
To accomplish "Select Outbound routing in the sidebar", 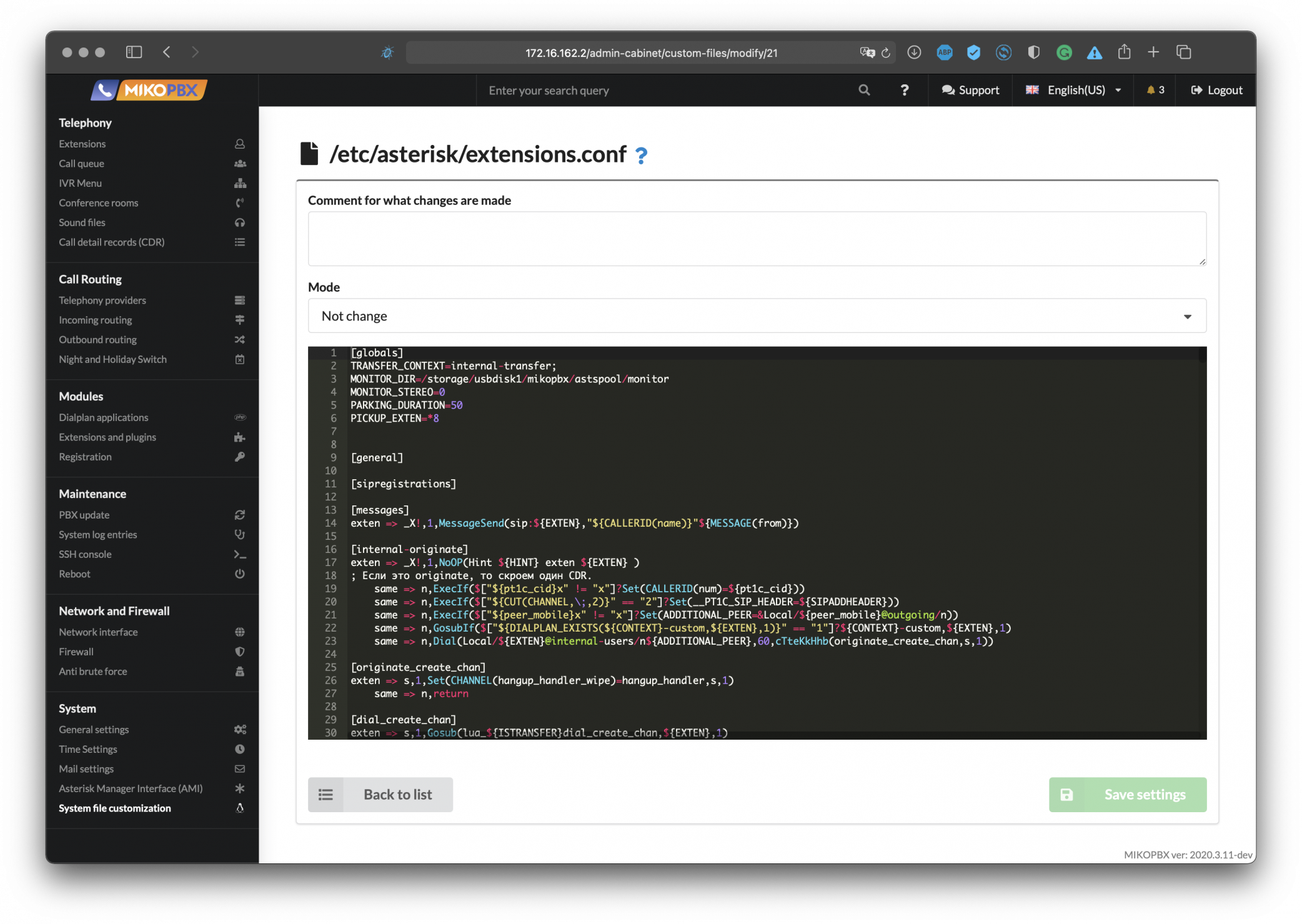I will [98, 339].
